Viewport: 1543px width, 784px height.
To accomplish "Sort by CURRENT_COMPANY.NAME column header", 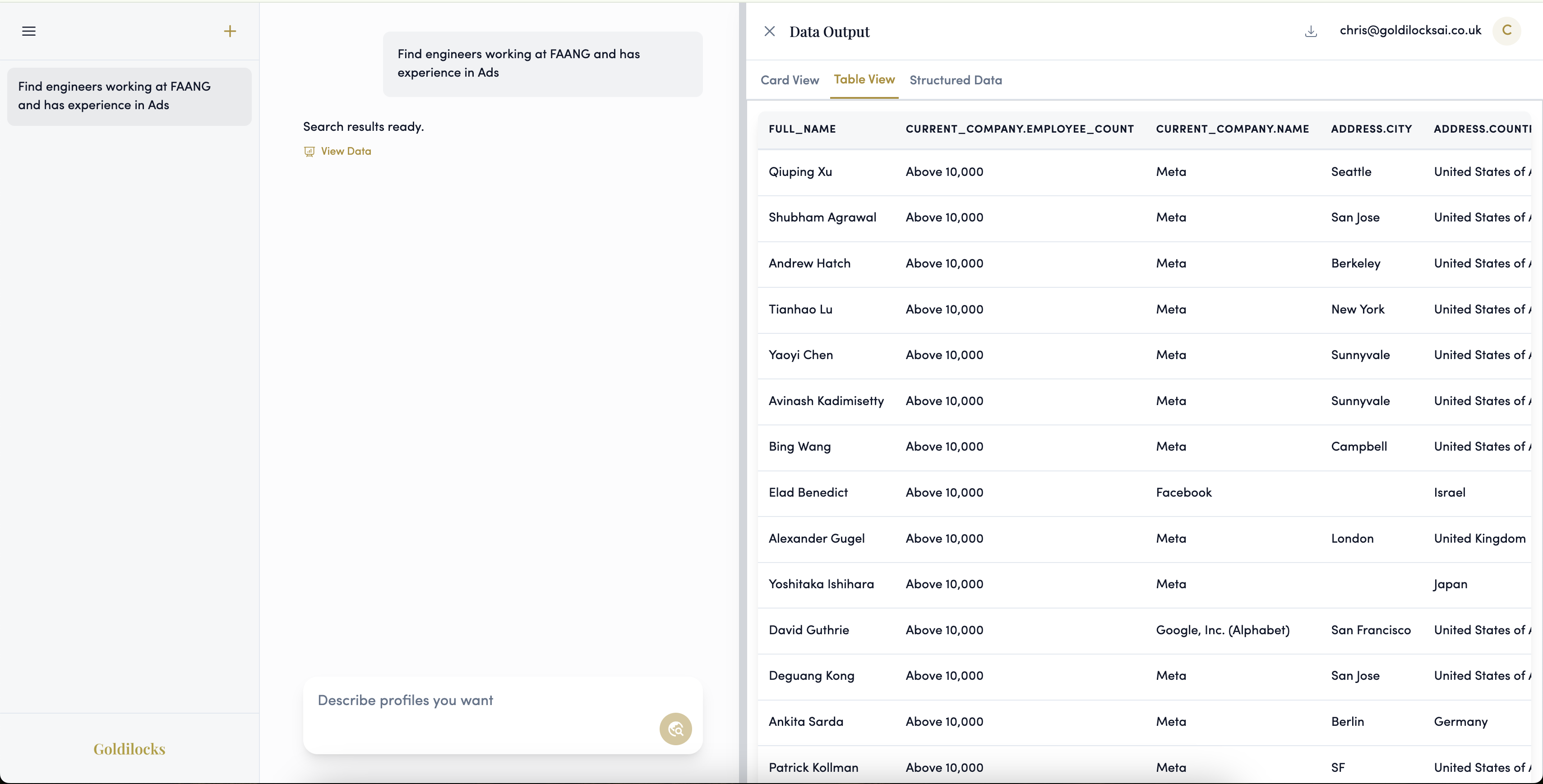I will tap(1232, 129).
